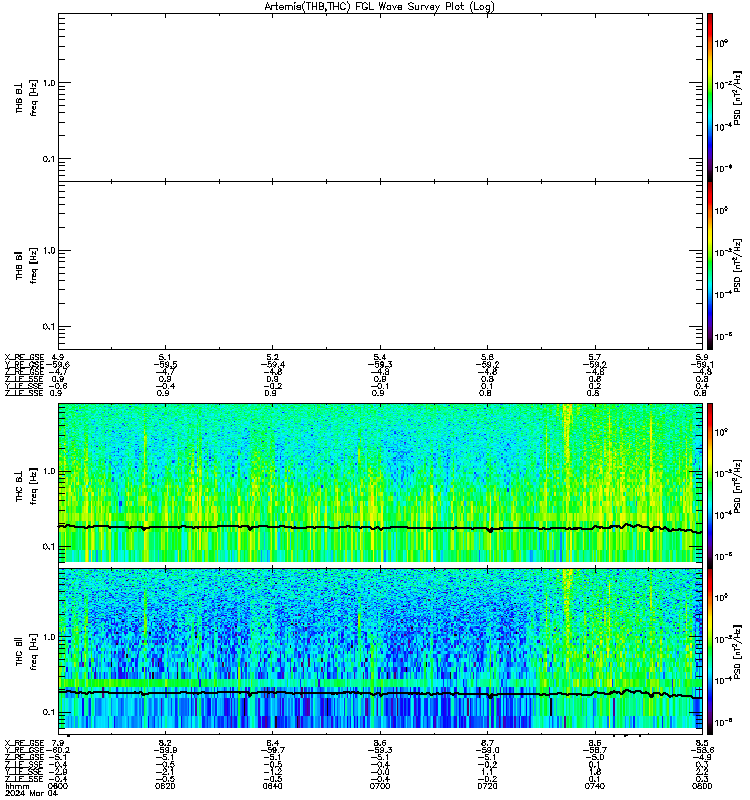750x800 pixels.
Task: Click the PSD [nT²/Hz] label of the top color bar
Action: tap(737, 98)
